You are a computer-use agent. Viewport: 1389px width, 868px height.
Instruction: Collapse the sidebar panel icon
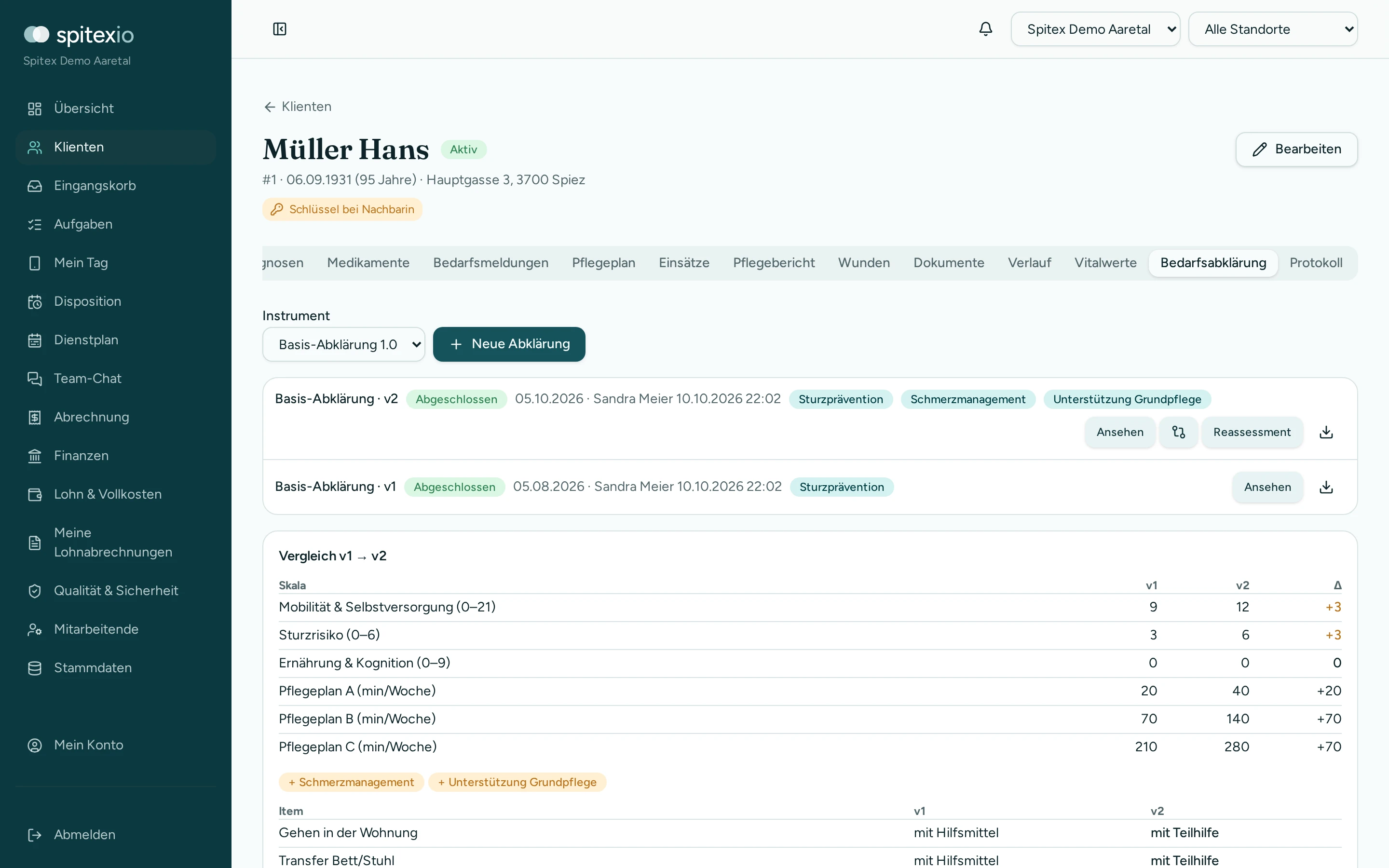click(280, 29)
